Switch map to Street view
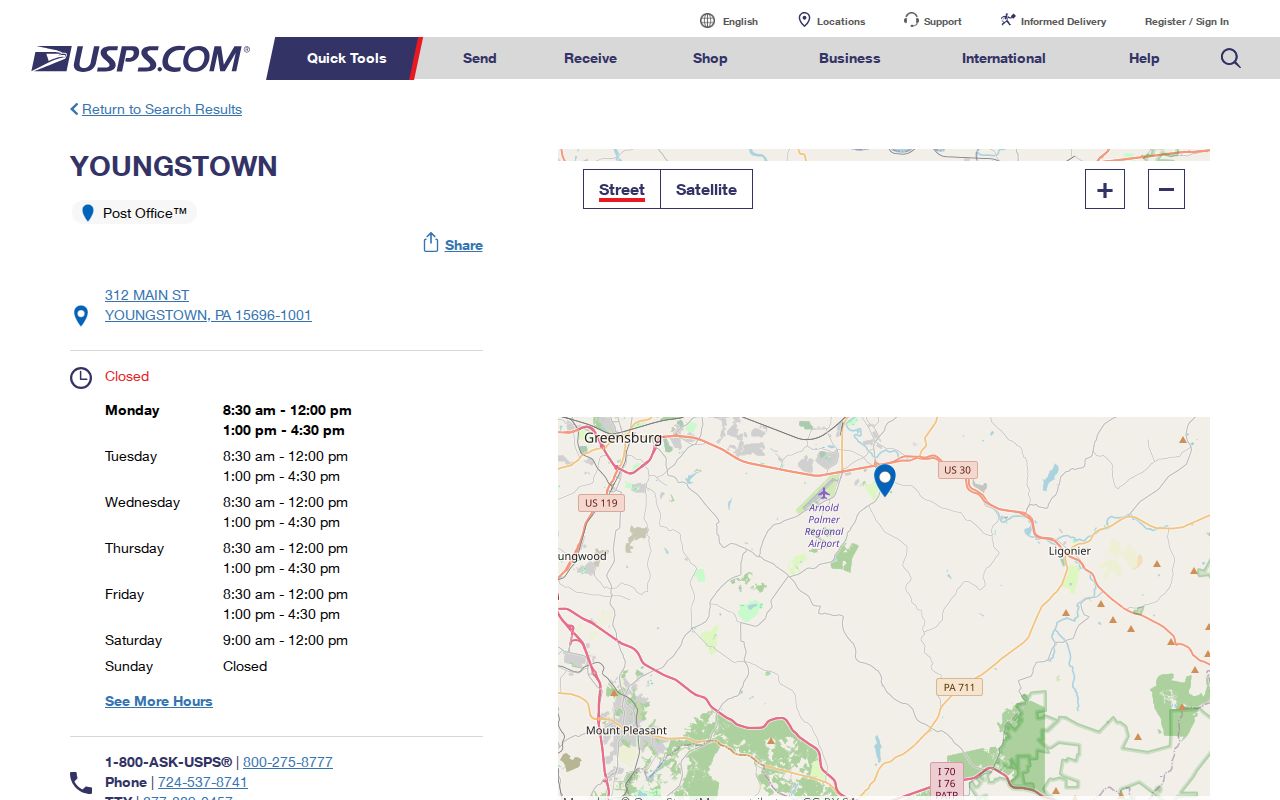The height and width of the screenshot is (800, 1280). pyautogui.click(x=622, y=189)
